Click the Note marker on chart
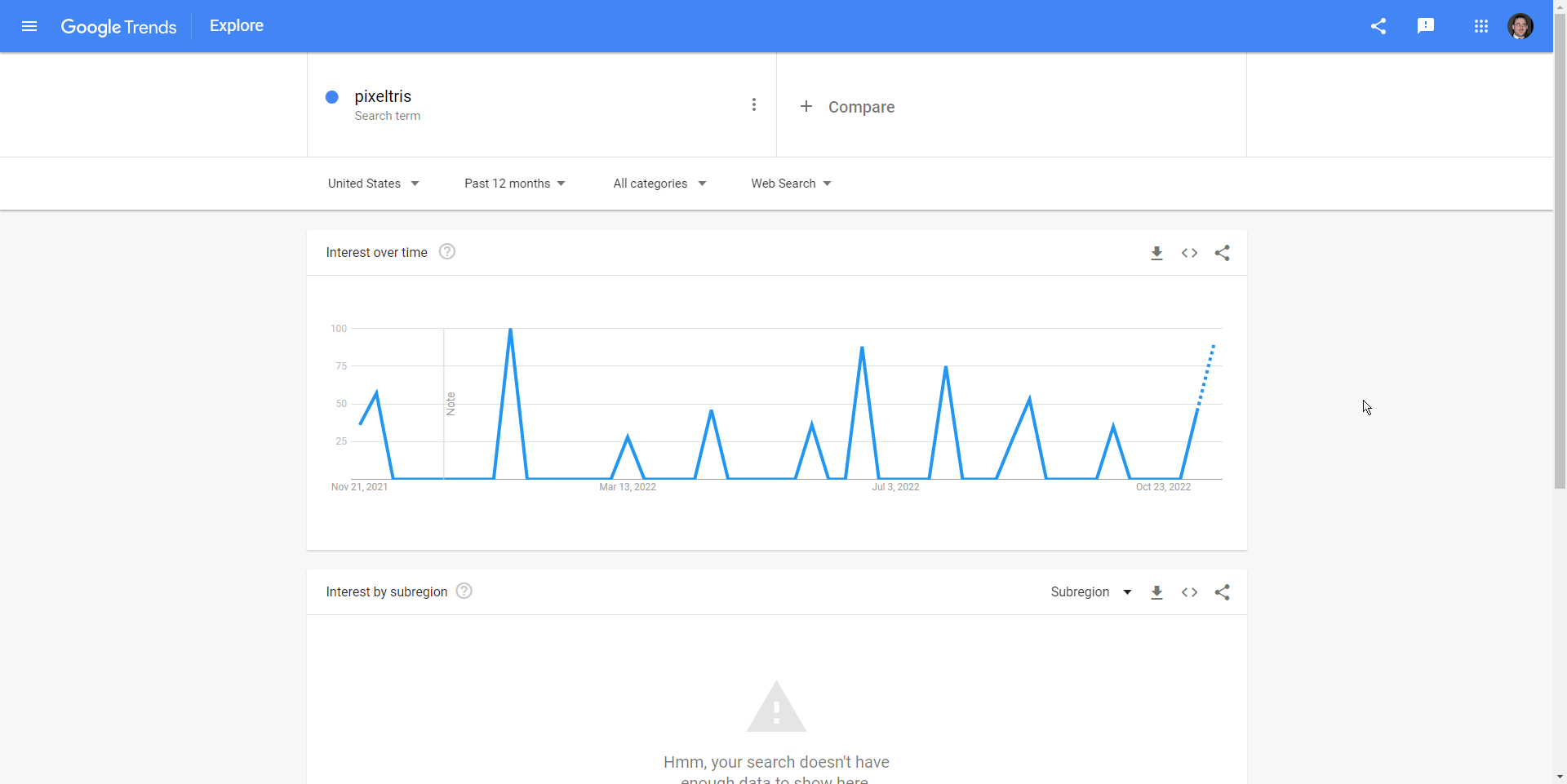The image size is (1567, 784). [451, 404]
